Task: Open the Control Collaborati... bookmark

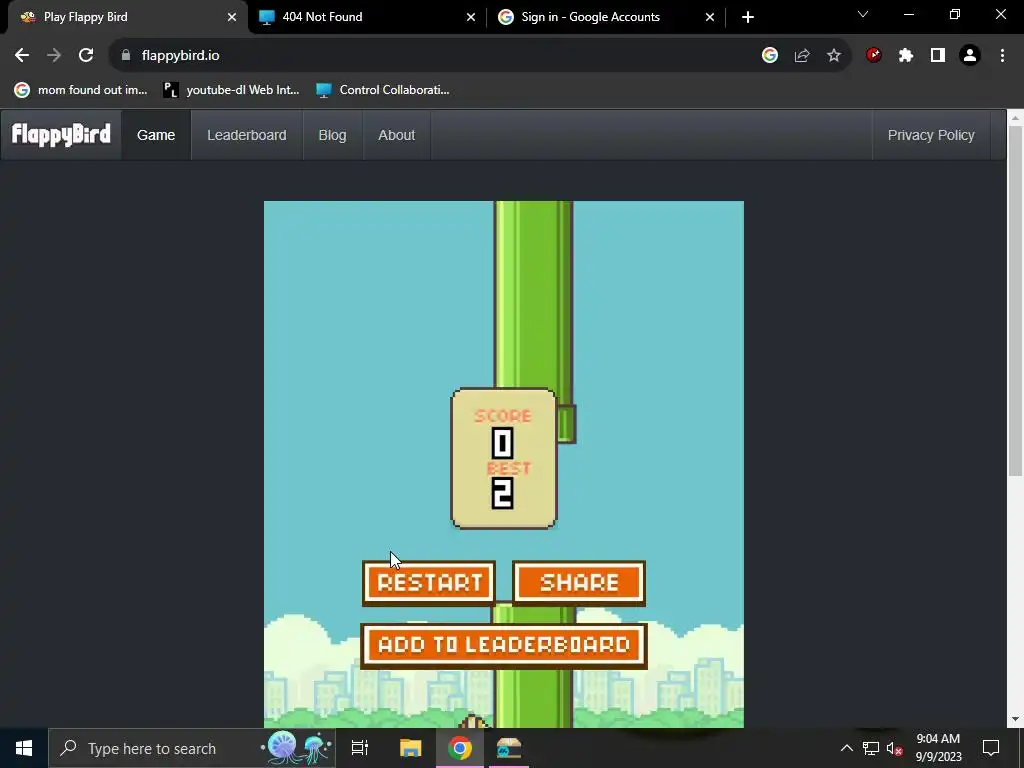Action: [x=383, y=90]
